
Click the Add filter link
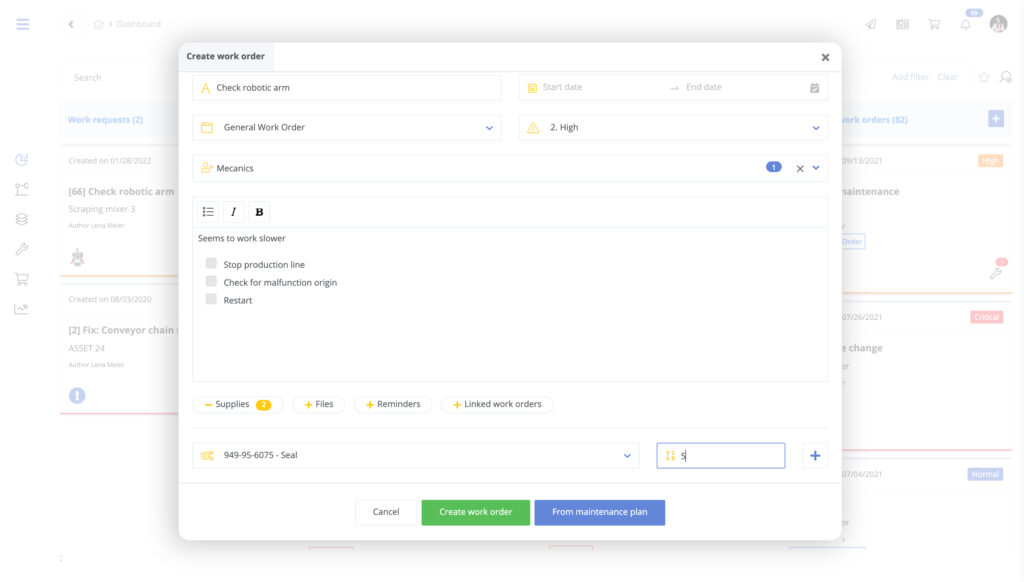point(910,77)
